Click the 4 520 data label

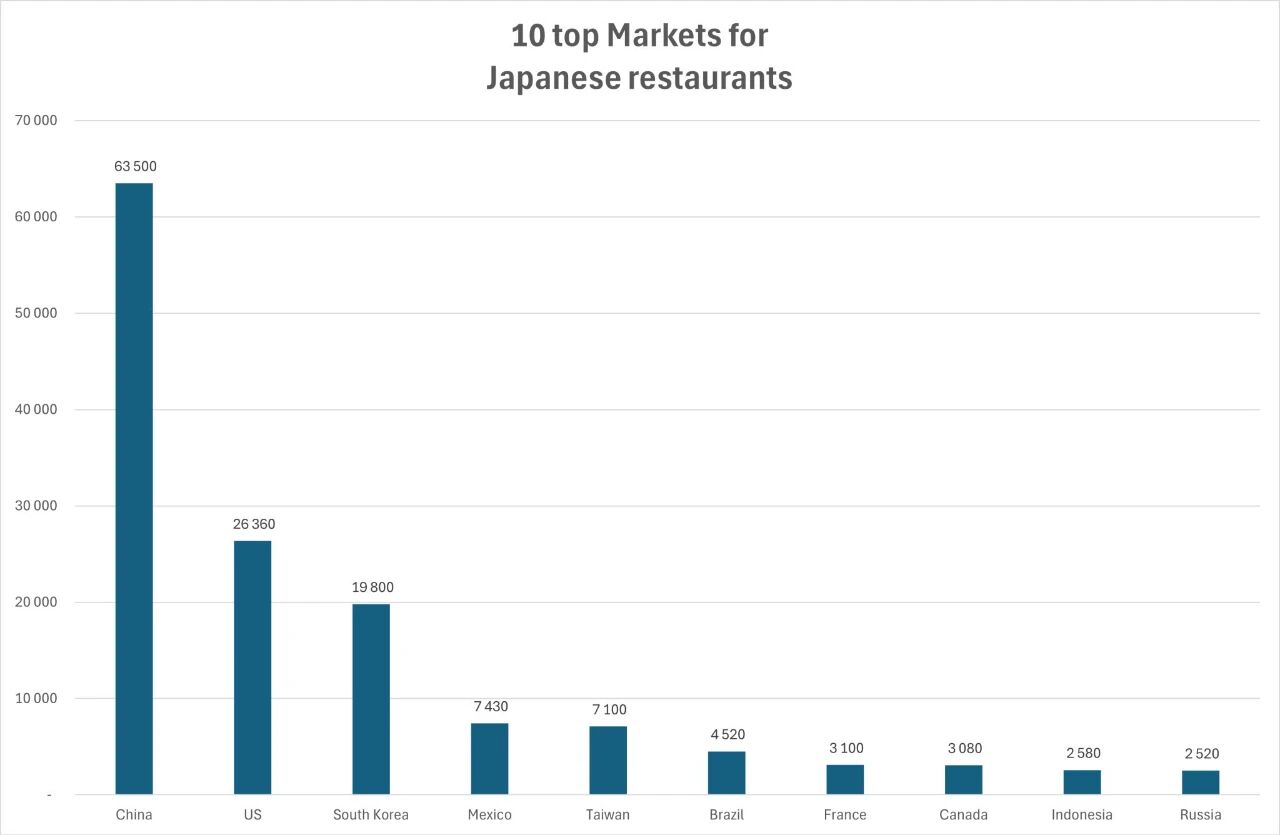point(727,734)
